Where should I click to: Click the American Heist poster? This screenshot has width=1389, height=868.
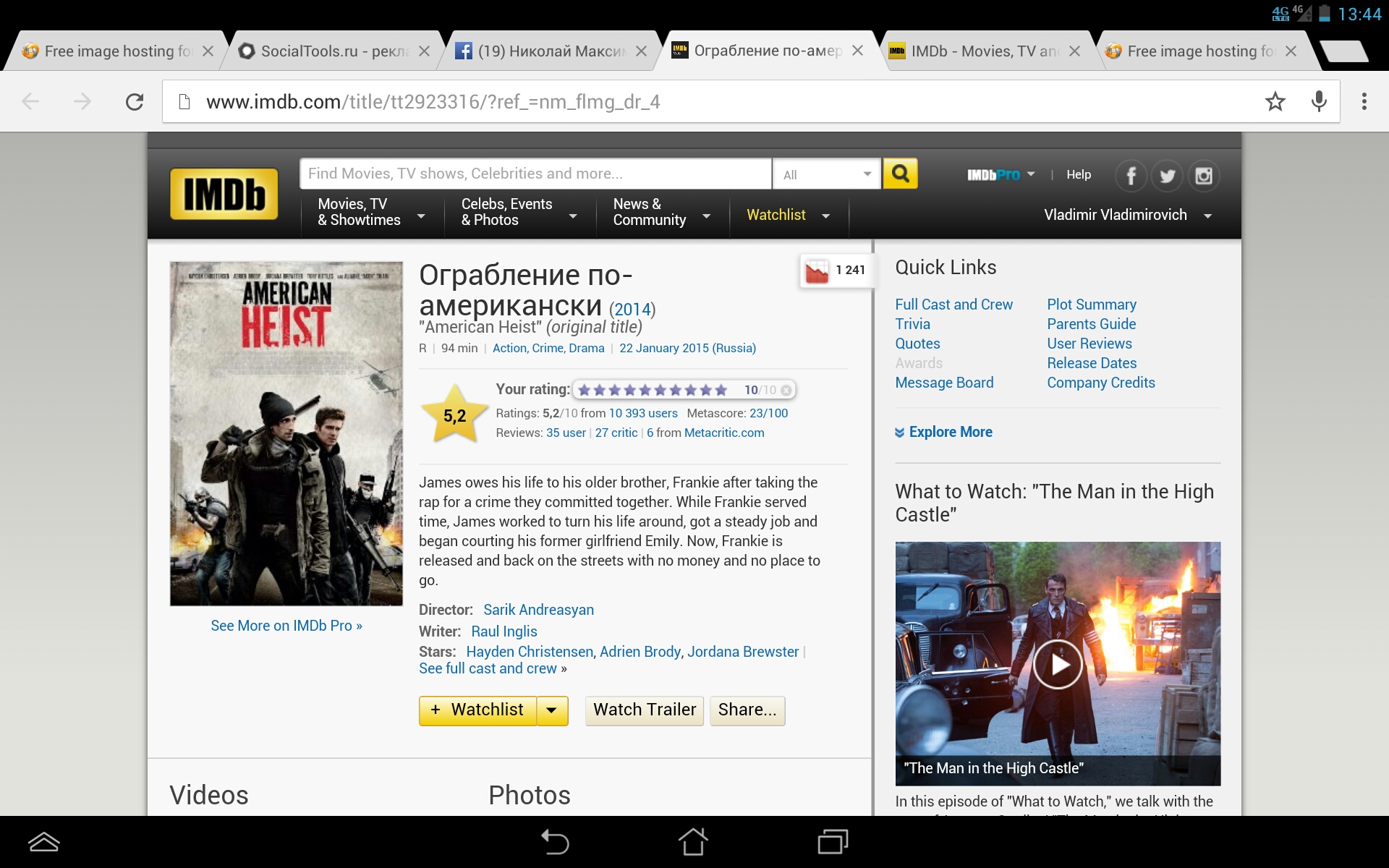click(x=286, y=433)
